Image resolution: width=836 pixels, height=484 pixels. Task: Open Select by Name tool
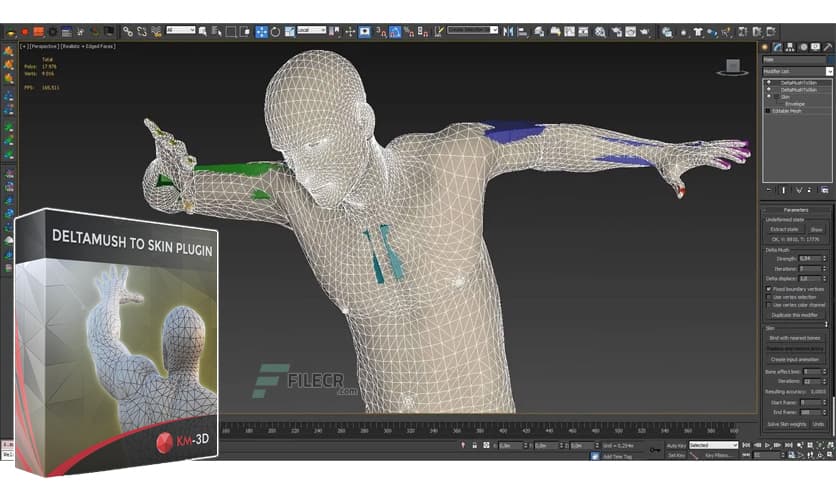(216, 32)
